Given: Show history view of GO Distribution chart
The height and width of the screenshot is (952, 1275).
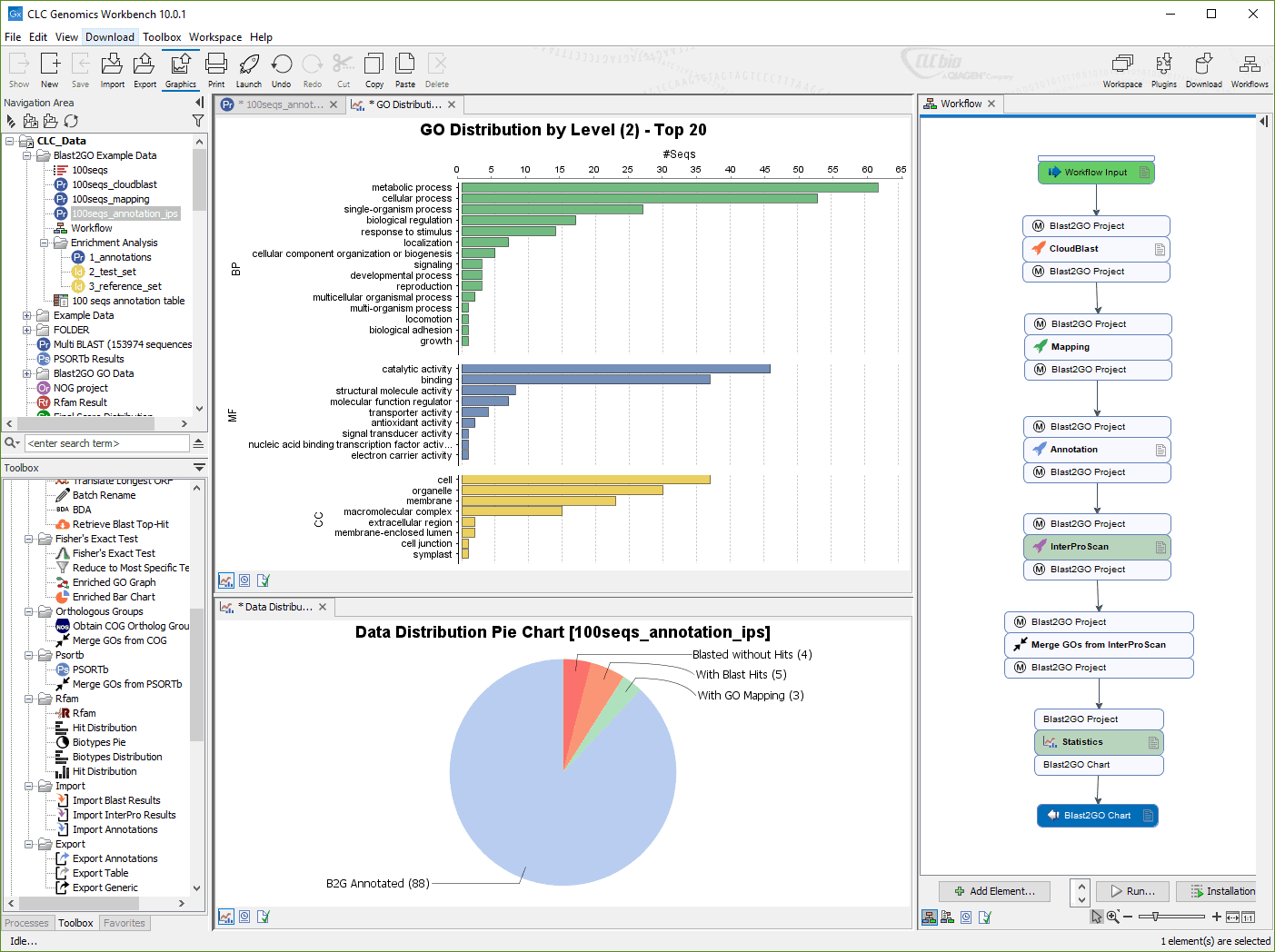Looking at the screenshot, I should click(244, 580).
